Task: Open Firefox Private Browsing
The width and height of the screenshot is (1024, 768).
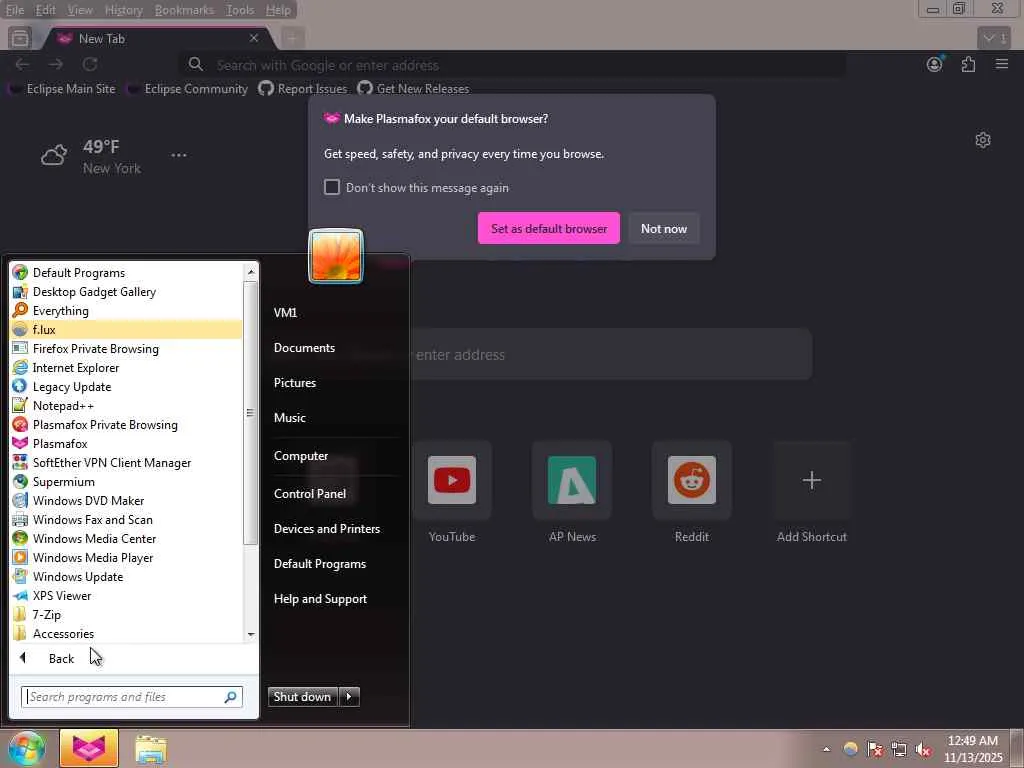Action: (126, 348)
